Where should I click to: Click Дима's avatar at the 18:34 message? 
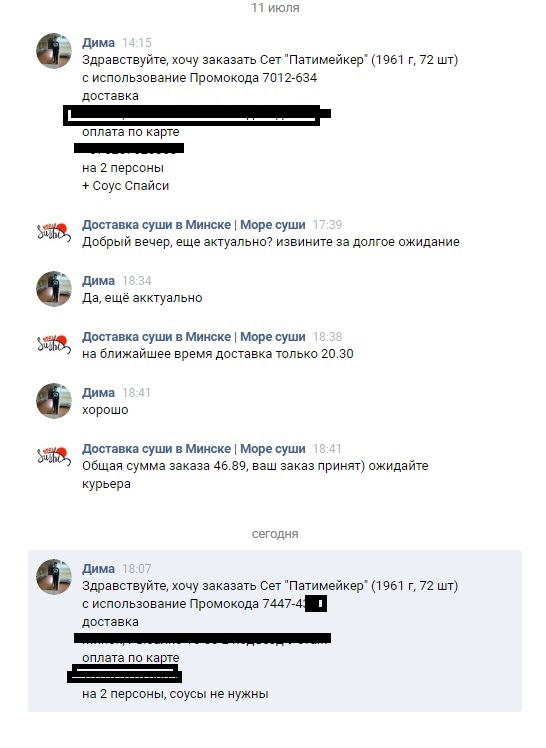pos(54,289)
